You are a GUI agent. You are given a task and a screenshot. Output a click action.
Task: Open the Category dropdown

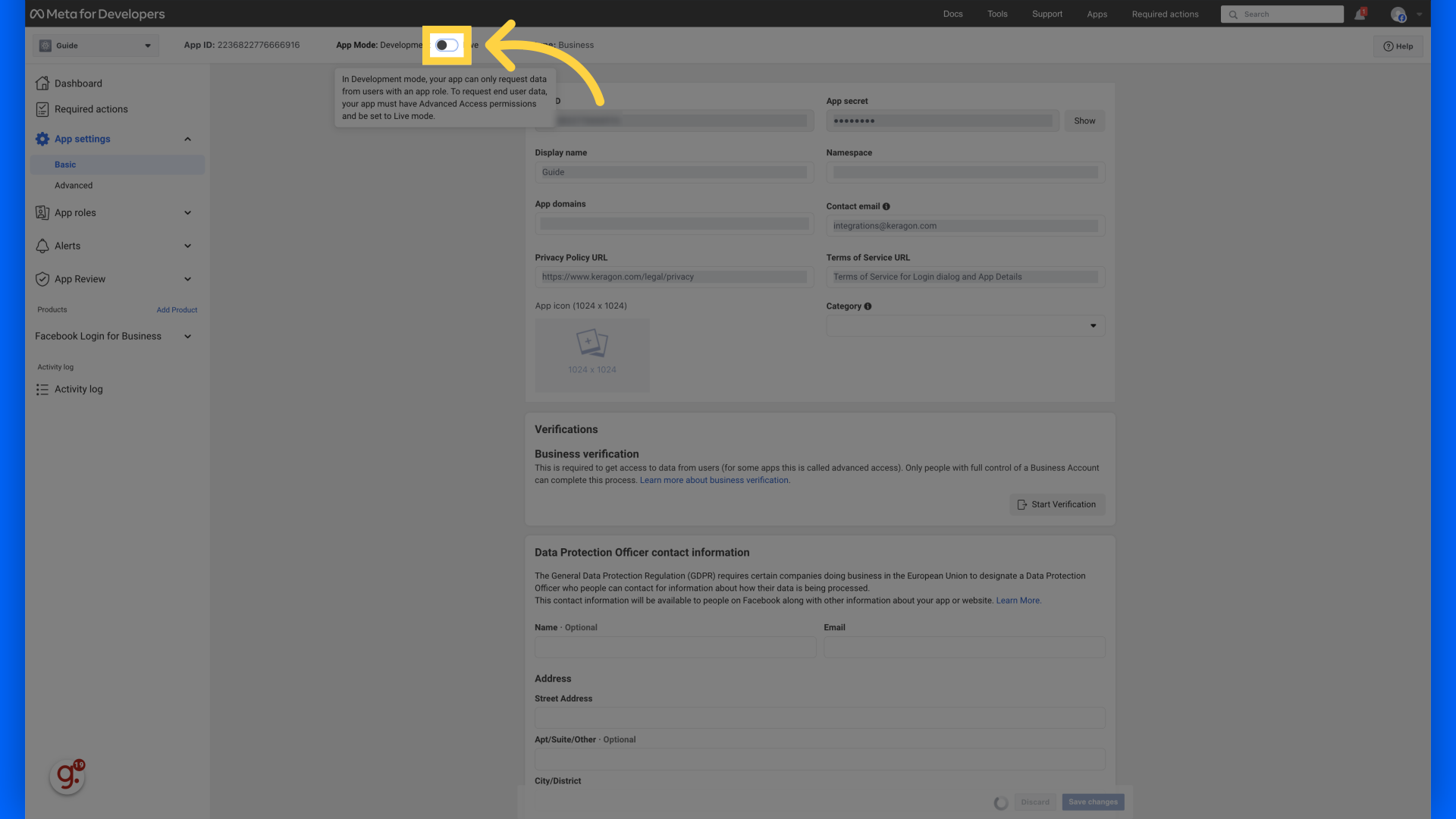[965, 326]
